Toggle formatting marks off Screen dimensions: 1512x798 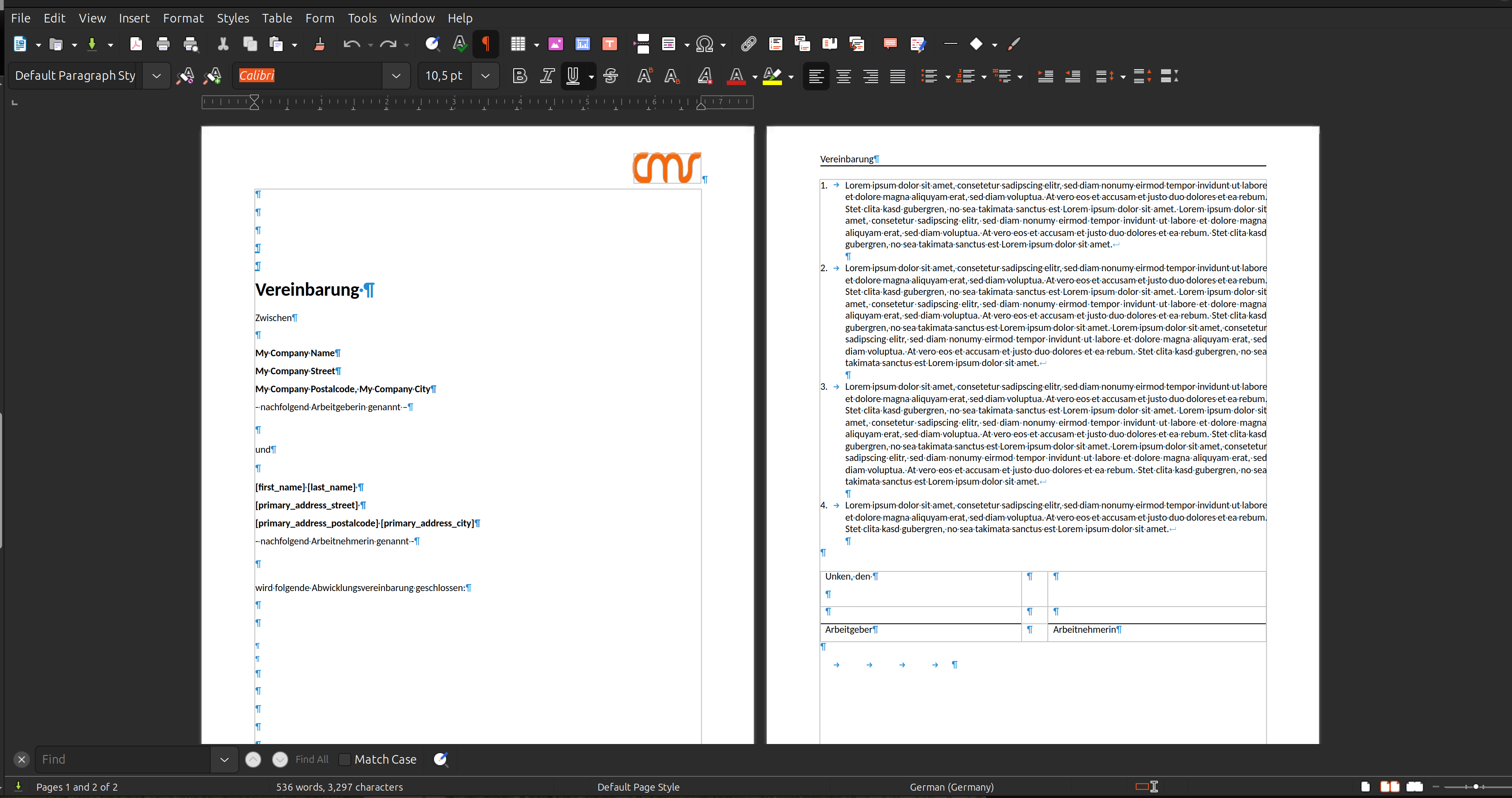pyautogui.click(x=485, y=44)
